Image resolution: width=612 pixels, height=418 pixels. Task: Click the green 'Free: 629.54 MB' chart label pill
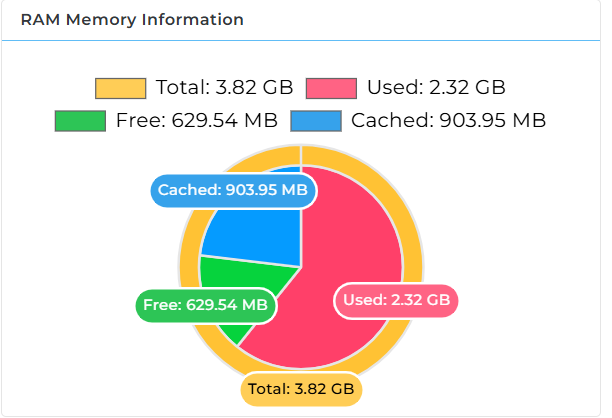pyautogui.click(x=206, y=305)
